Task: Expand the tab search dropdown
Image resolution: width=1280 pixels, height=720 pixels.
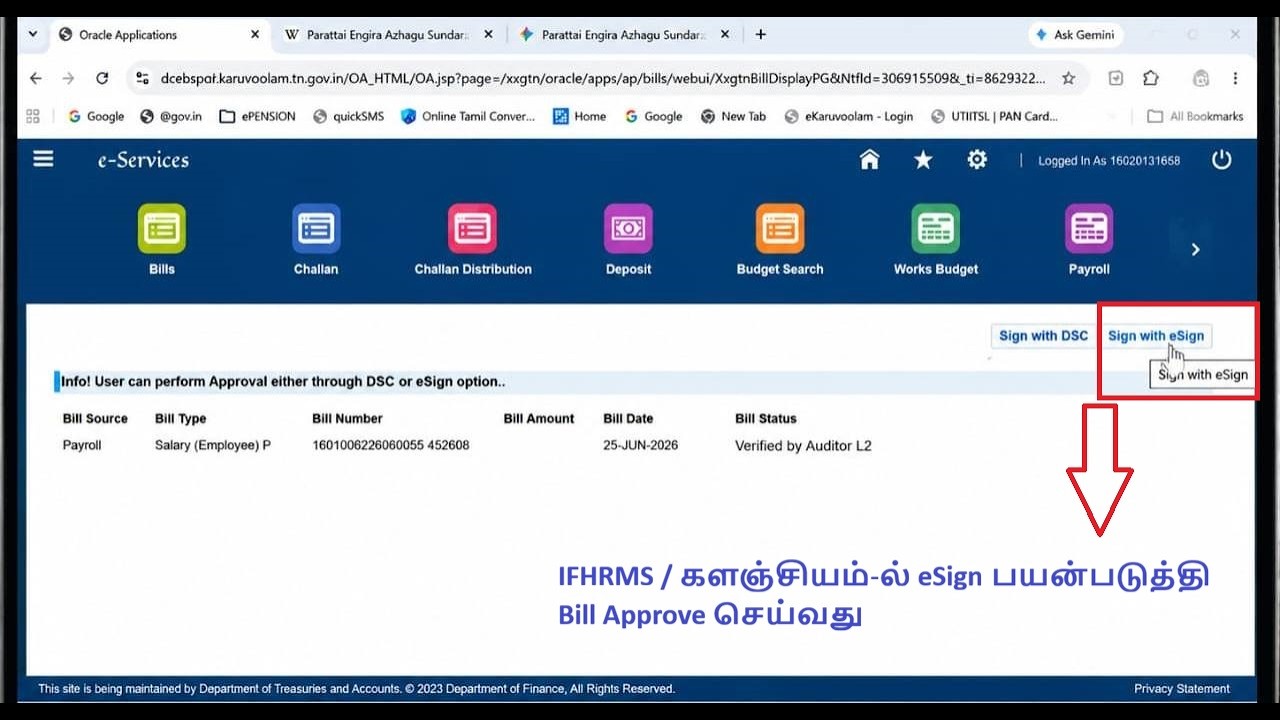Action: coord(32,34)
